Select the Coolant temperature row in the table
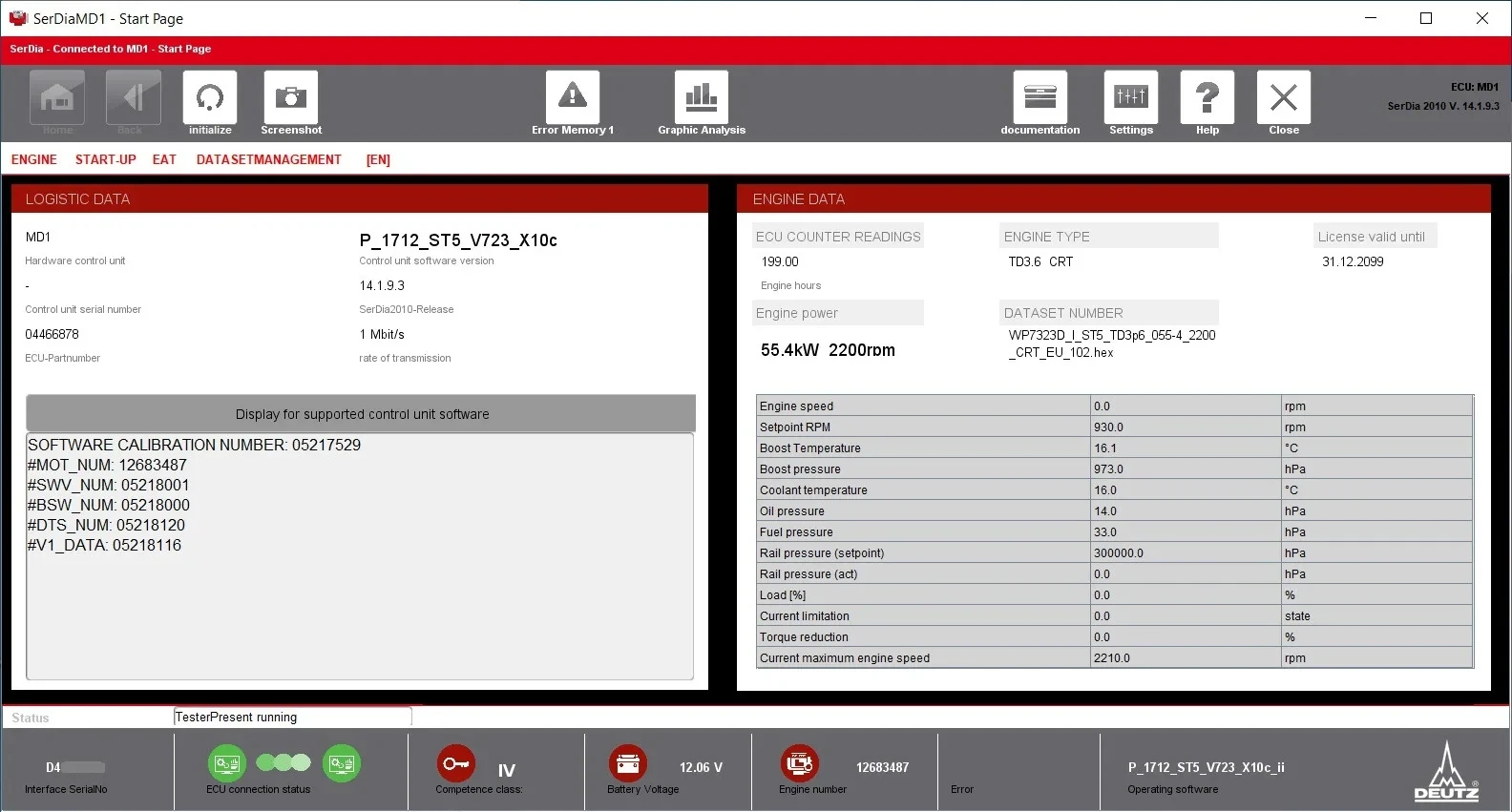Image resolution: width=1512 pixels, height=812 pixels. click(x=923, y=490)
